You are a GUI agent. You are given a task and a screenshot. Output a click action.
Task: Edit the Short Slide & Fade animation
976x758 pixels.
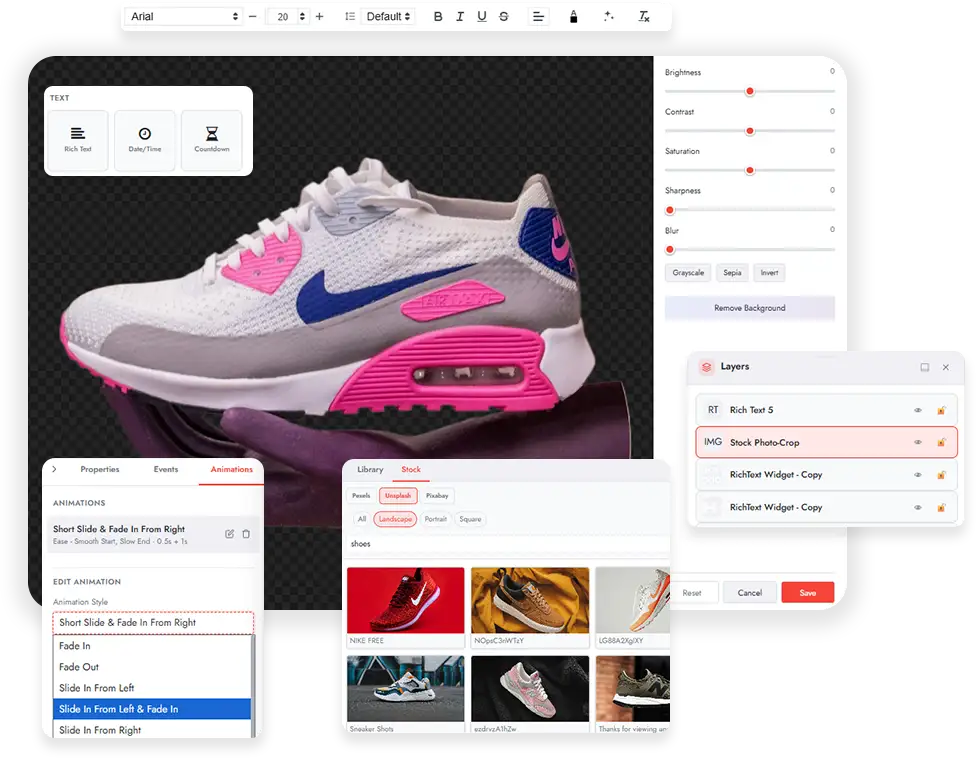point(230,534)
